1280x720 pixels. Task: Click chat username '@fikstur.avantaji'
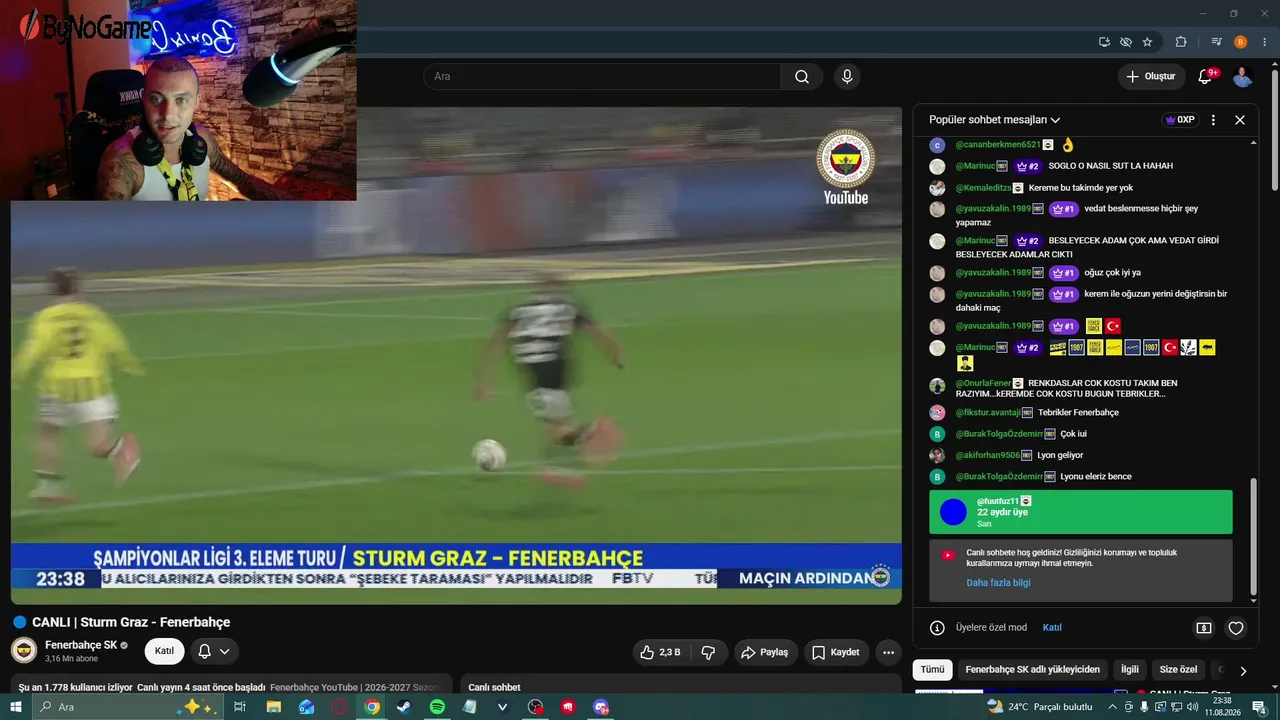pos(988,413)
